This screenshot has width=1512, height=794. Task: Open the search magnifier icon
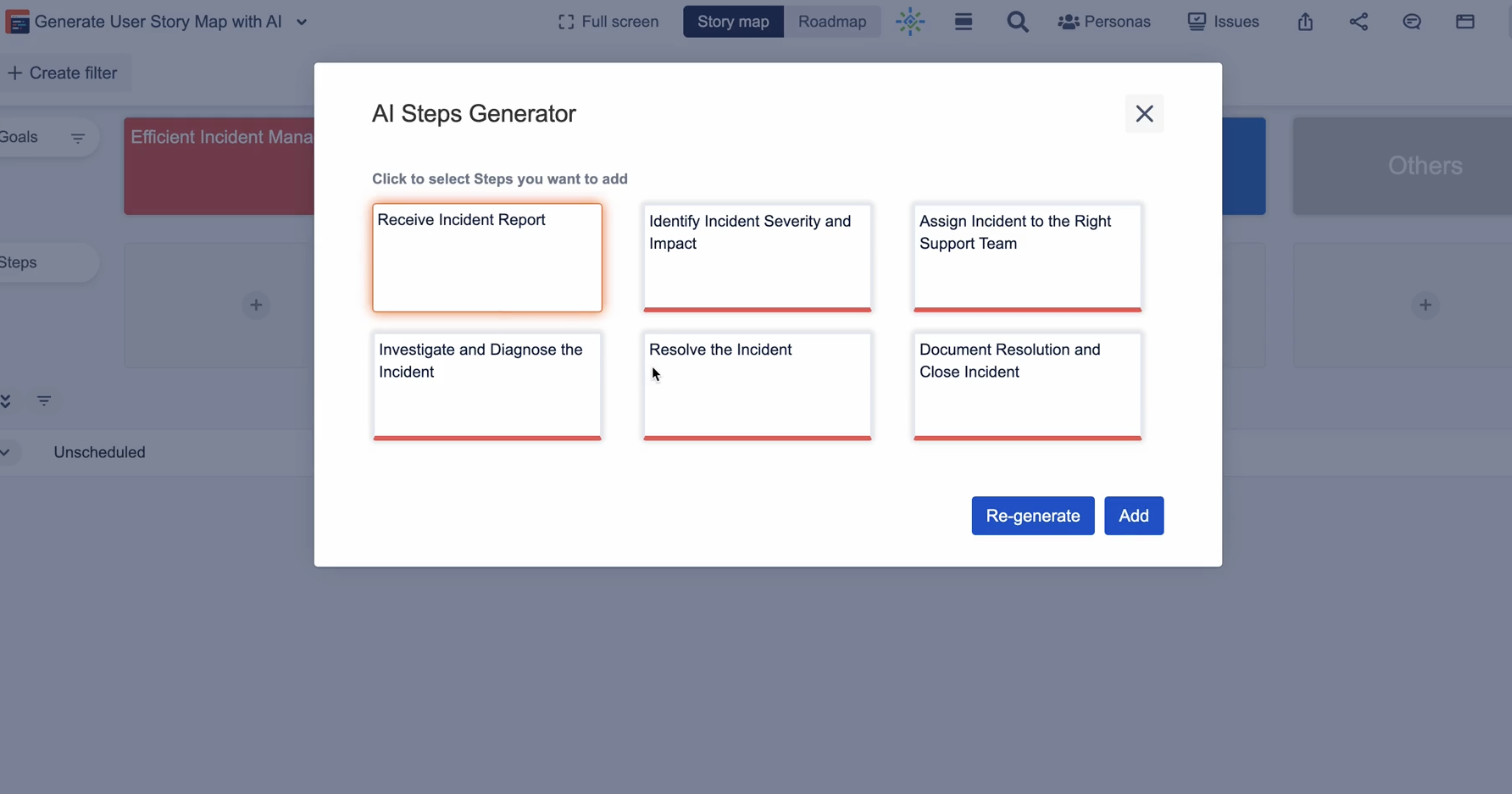coord(1017,22)
